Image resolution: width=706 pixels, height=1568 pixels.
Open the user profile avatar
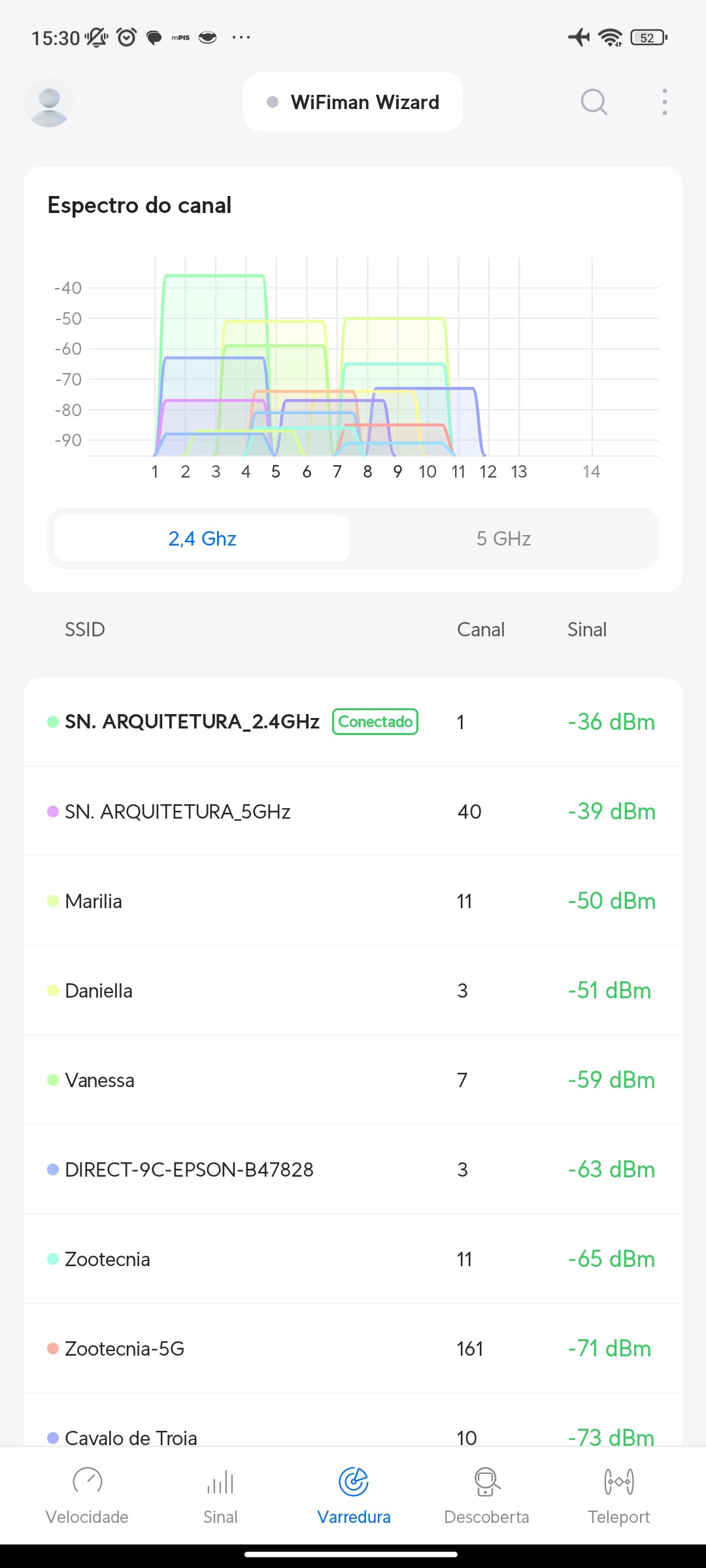pyautogui.click(x=49, y=103)
